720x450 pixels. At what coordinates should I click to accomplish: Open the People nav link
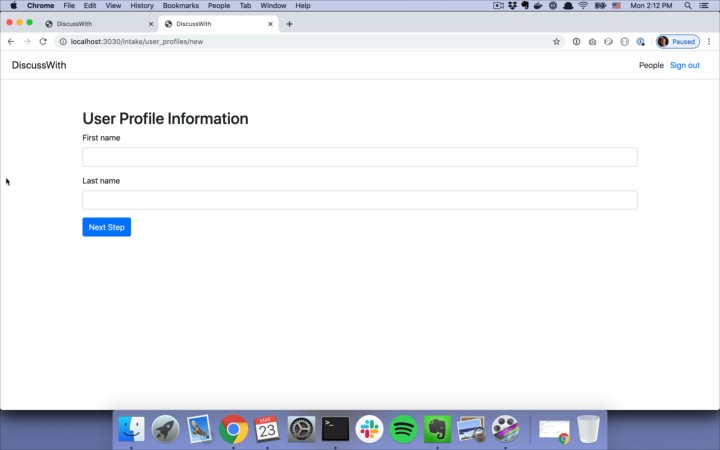pos(651,65)
